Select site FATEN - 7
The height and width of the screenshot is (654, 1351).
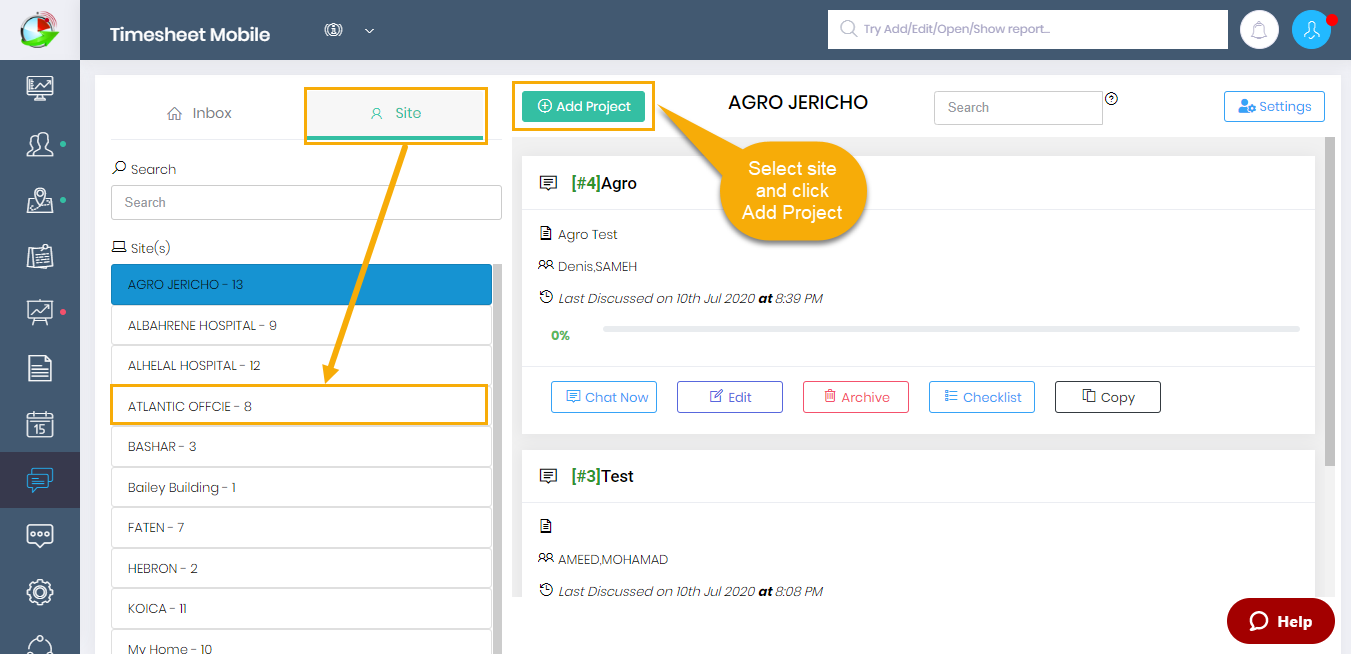[x=301, y=528]
